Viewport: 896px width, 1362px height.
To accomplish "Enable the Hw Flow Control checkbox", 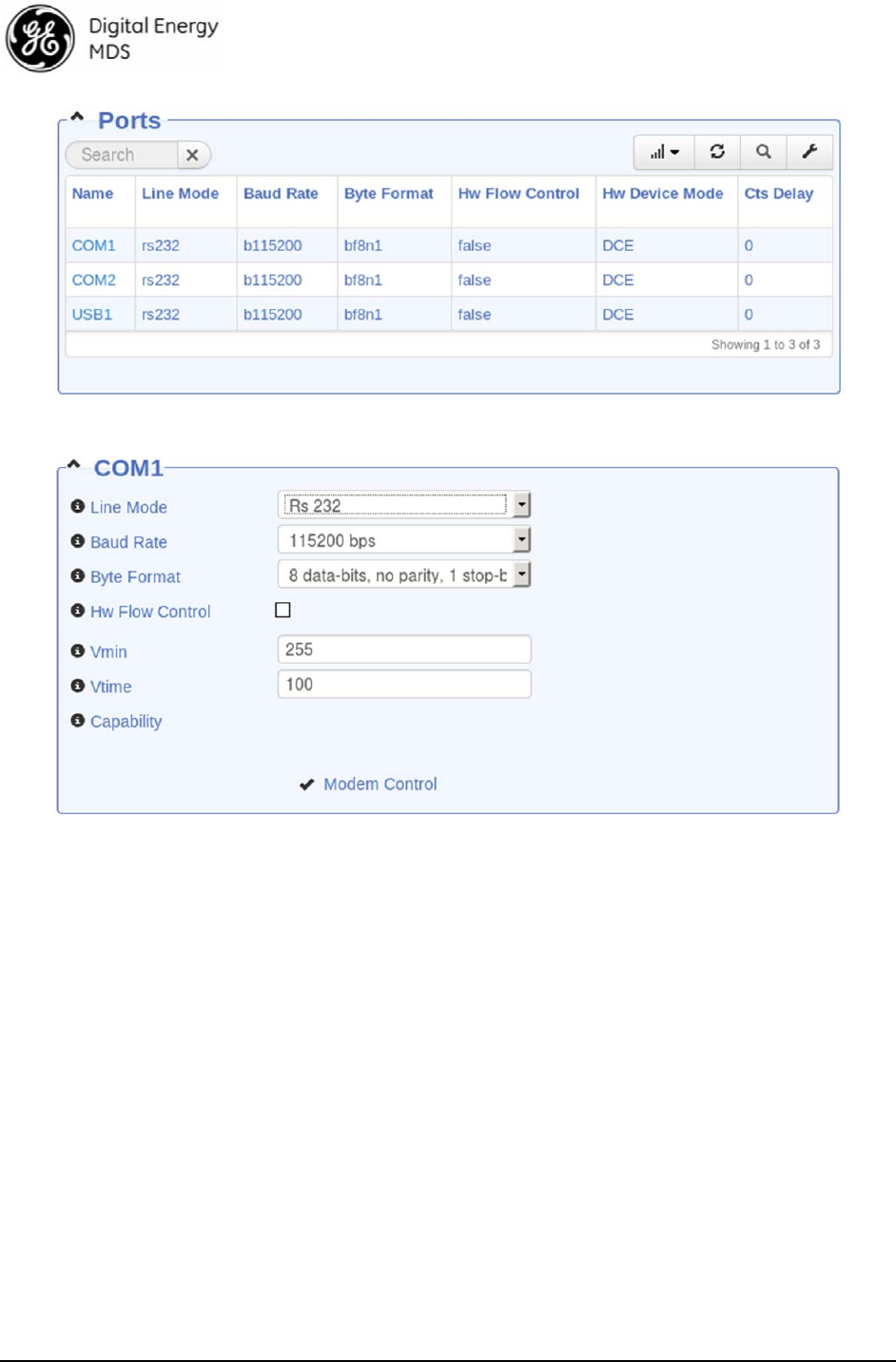I will pos(282,611).
